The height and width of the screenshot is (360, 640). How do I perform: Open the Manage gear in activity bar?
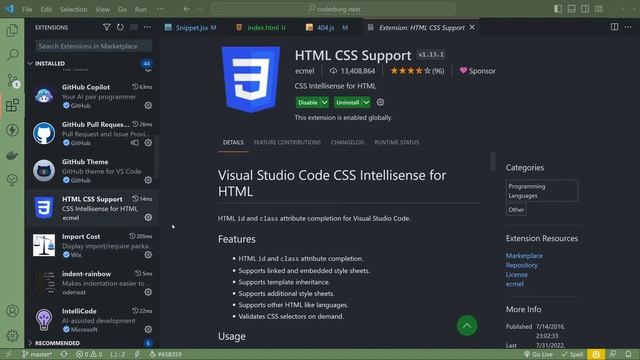[x=12, y=336]
